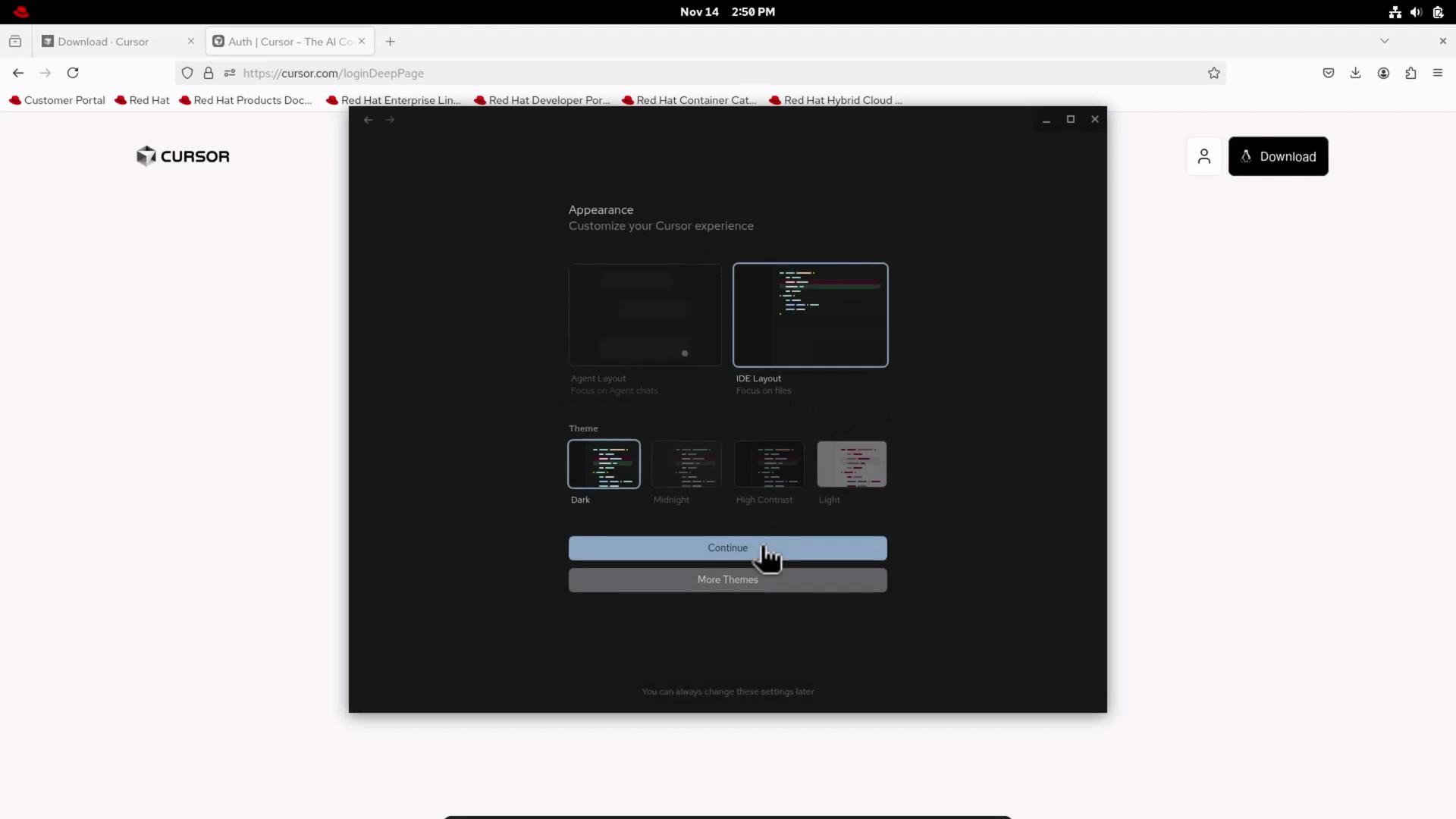This screenshot has width=1456, height=819.
Task: Open Firefox recent browsing view icon
Action: (15, 42)
